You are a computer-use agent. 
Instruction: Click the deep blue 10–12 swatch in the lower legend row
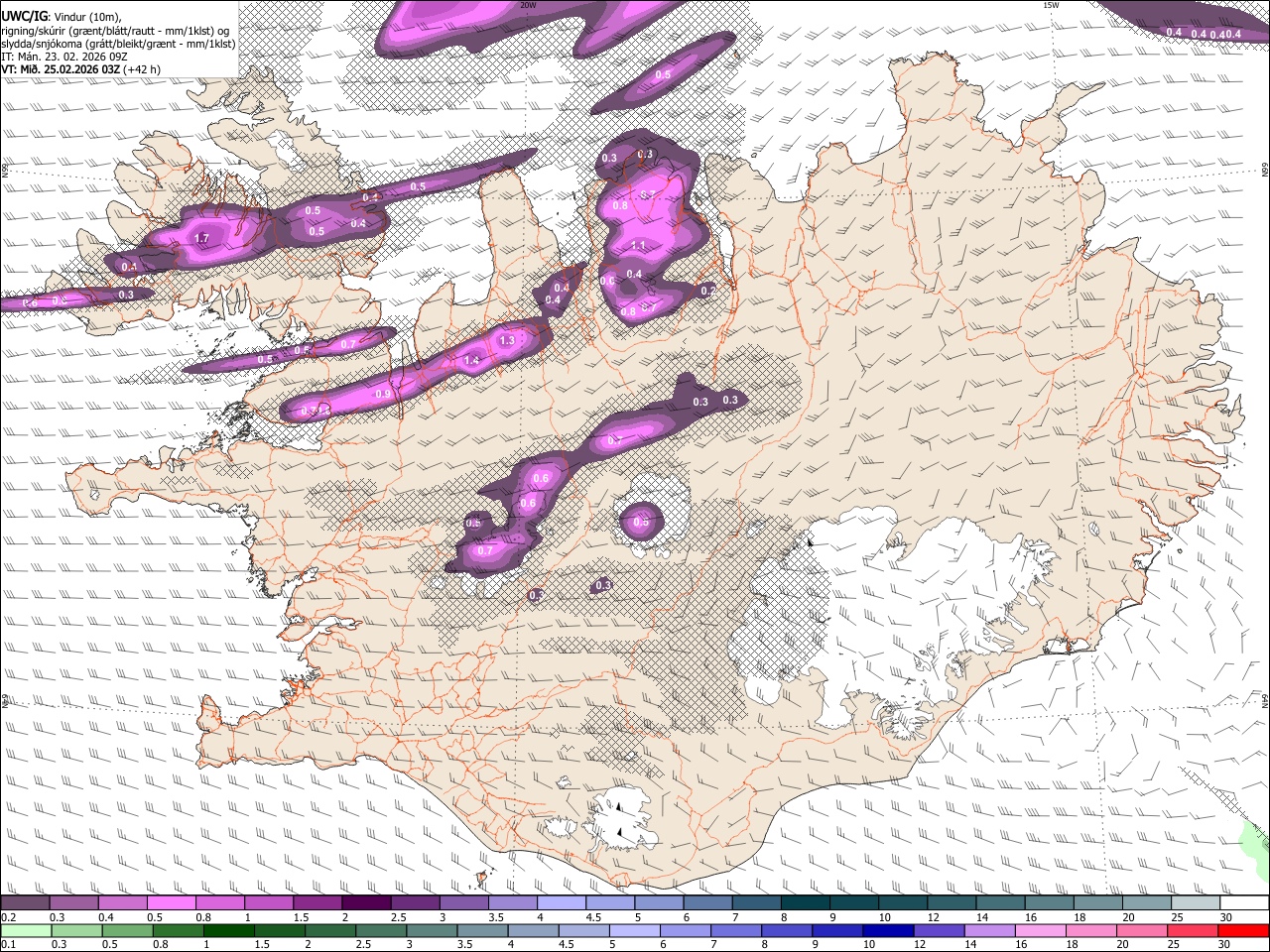(888, 930)
